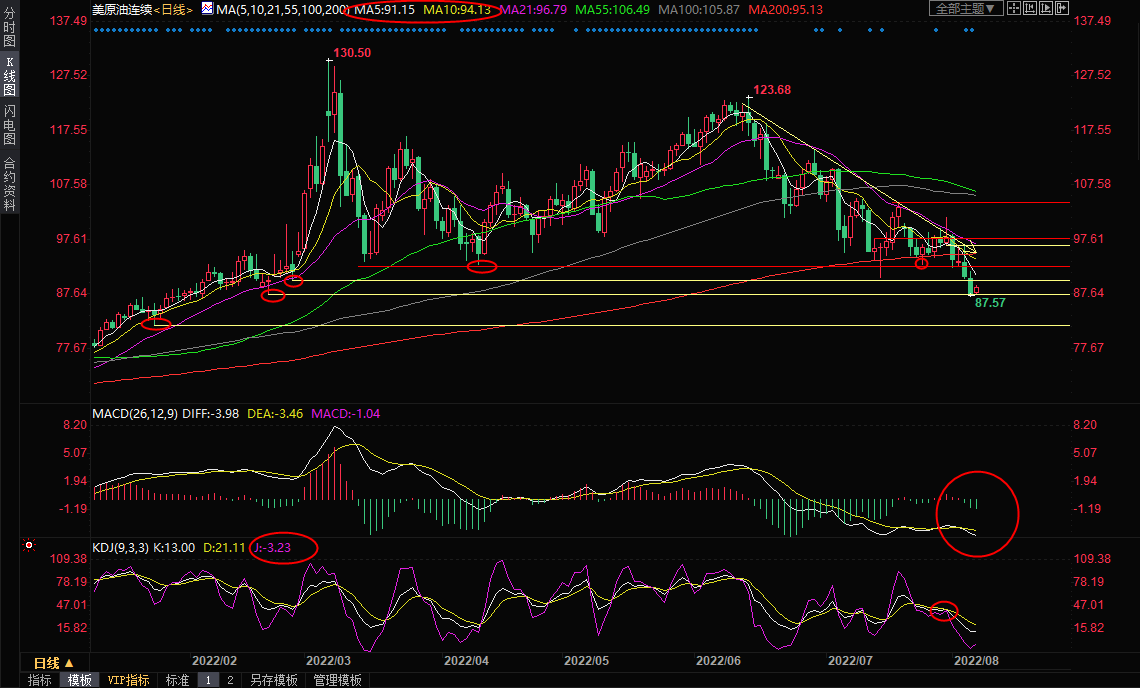Open the 闪电图 side tab
1140x688 pixels.
pos(9,125)
